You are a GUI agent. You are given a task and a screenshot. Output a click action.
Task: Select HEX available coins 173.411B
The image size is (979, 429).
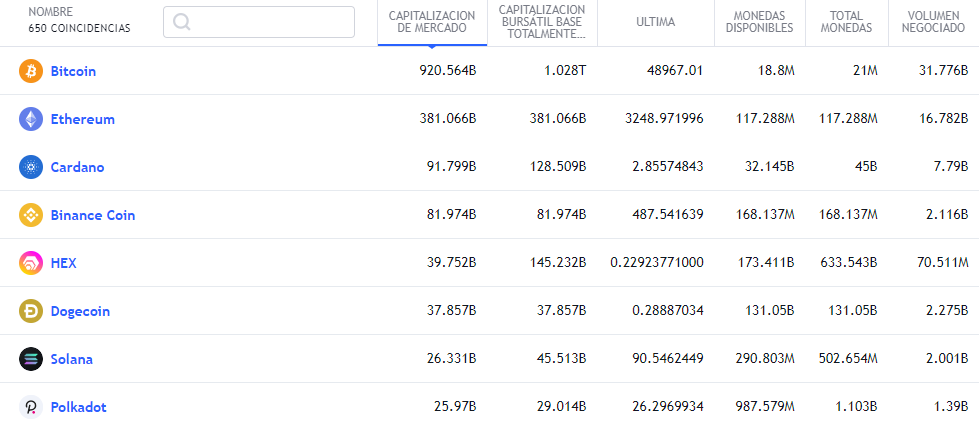(766, 263)
